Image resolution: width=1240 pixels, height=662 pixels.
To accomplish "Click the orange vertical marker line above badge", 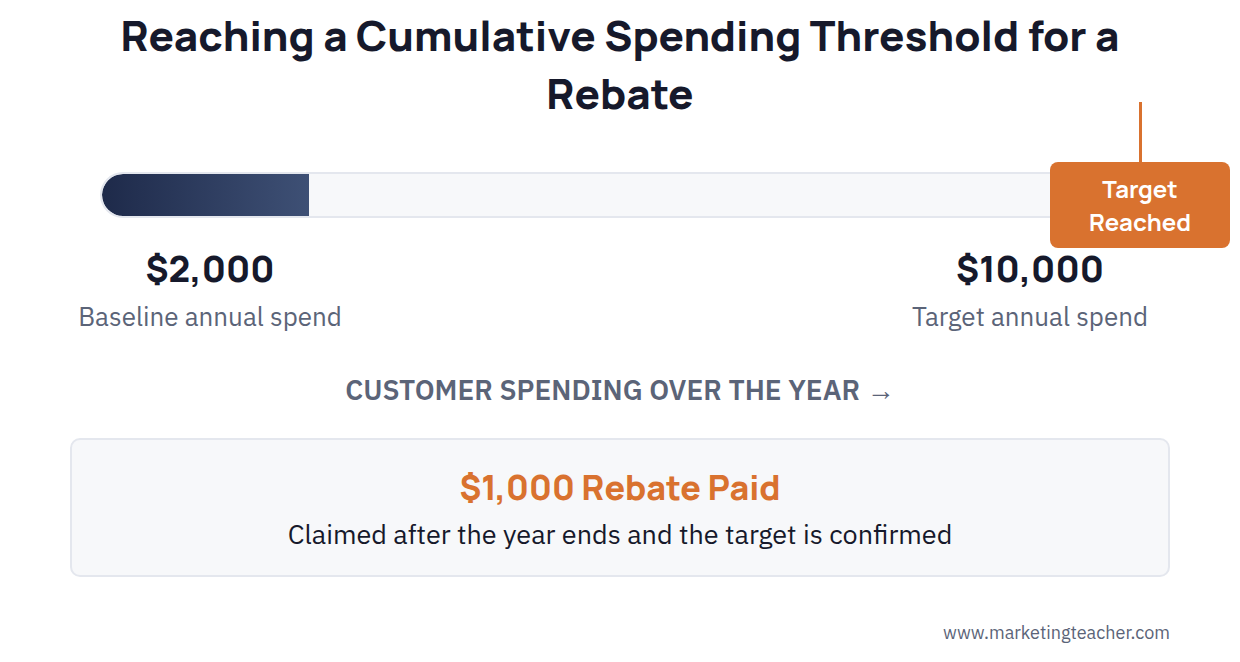I will [x=1140, y=132].
